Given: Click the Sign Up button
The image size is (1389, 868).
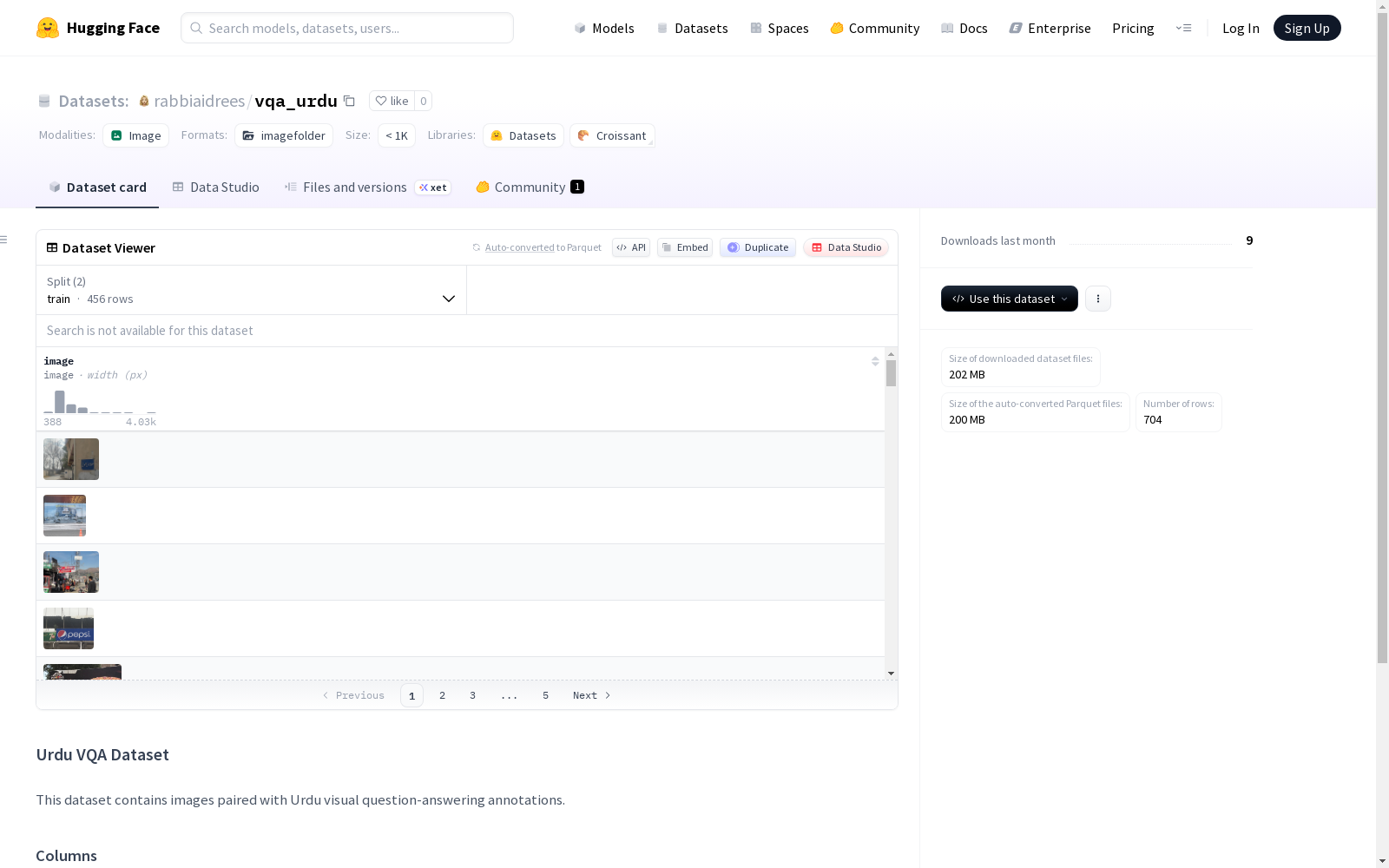Looking at the screenshot, I should [1307, 28].
